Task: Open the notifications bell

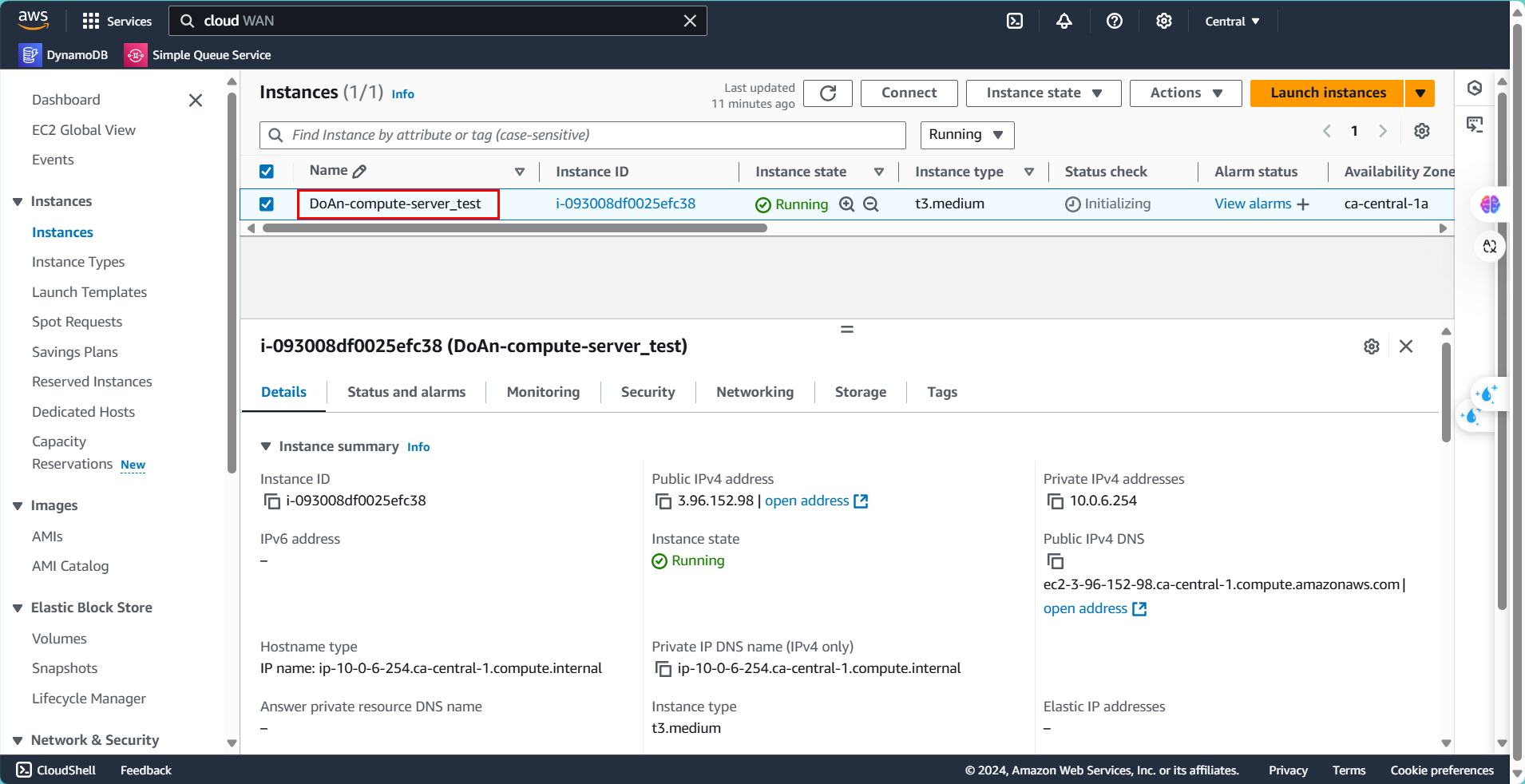Action: coord(1064,21)
